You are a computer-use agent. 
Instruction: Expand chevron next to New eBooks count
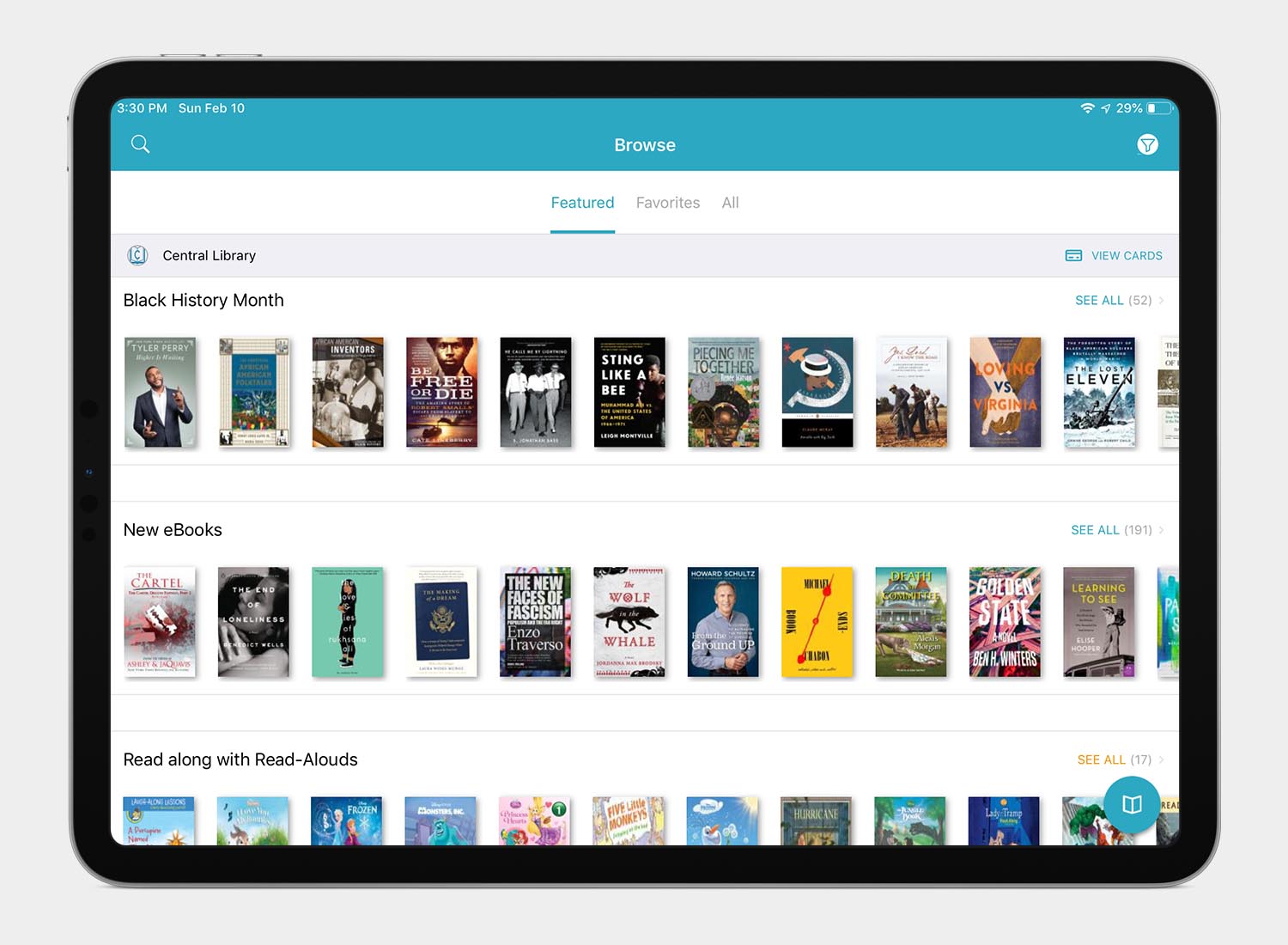[x=1161, y=530]
